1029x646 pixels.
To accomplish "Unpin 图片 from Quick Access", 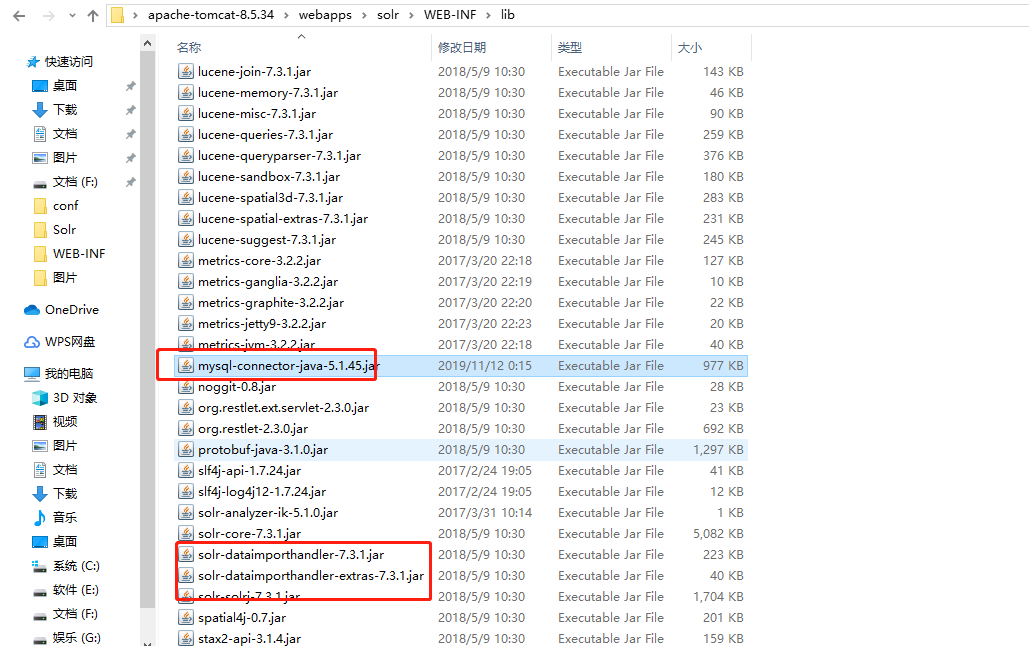I will click(x=130, y=155).
